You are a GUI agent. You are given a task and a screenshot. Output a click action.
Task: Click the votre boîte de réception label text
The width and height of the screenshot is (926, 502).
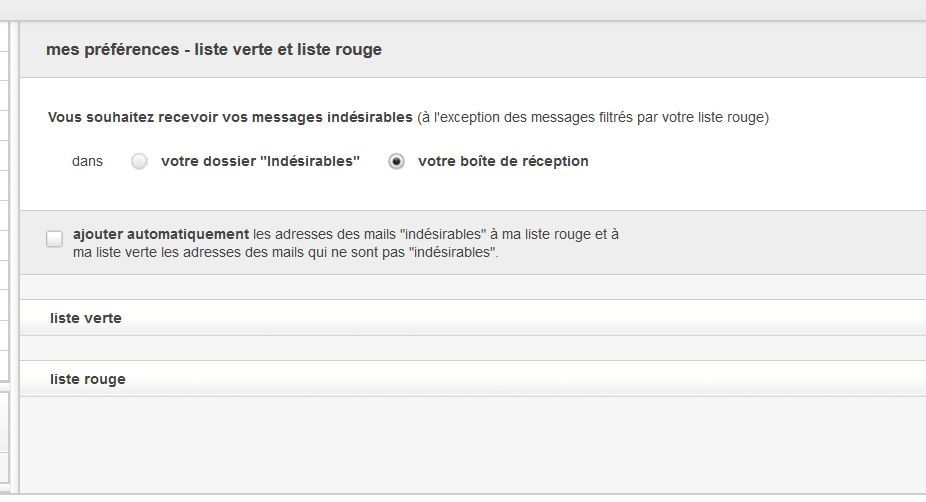503,161
